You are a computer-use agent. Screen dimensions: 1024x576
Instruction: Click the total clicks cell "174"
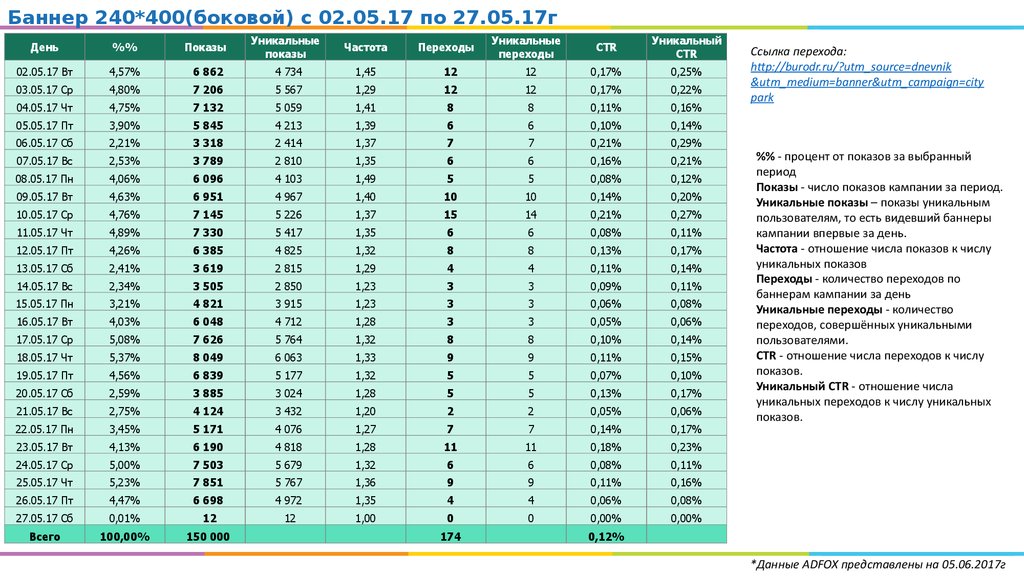pos(445,537)
